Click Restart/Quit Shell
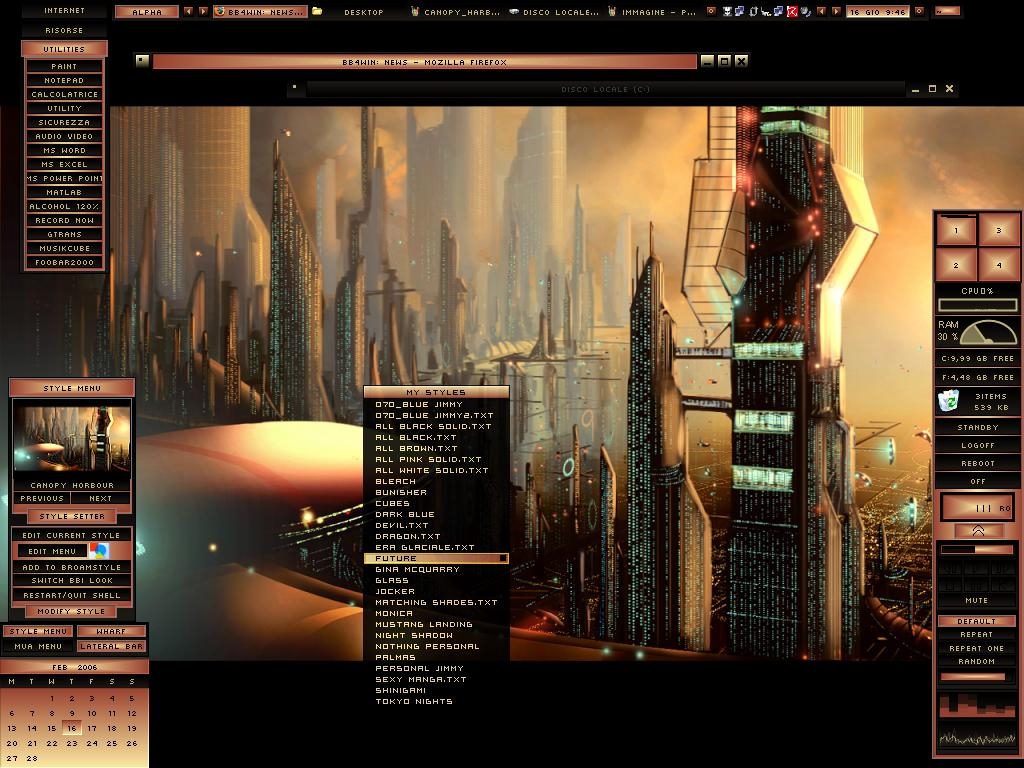 (x=71, y=595)
